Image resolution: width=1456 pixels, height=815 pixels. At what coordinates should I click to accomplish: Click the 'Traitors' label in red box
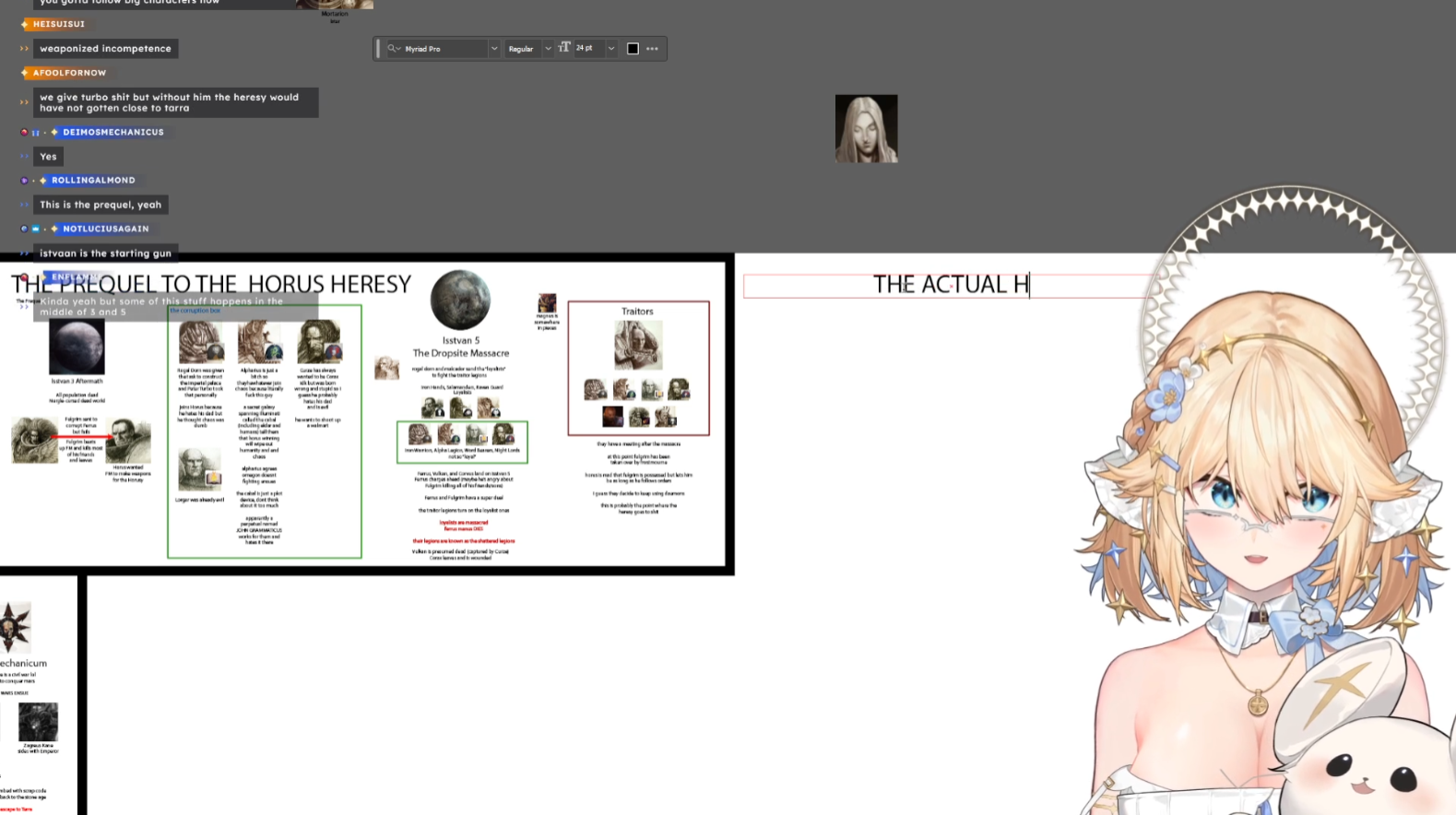click(637, 312)
